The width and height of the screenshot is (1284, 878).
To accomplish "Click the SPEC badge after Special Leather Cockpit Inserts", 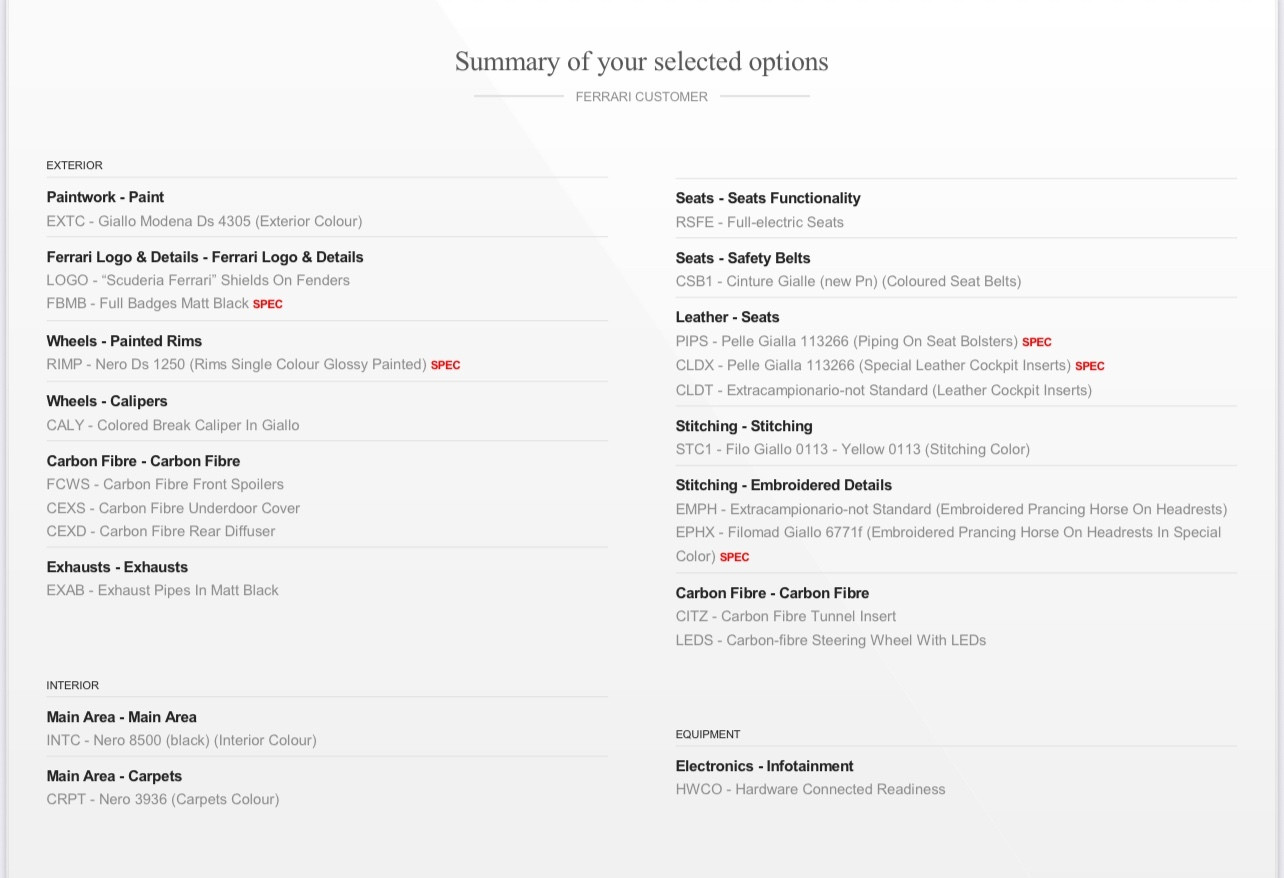I will (1089, 366).
